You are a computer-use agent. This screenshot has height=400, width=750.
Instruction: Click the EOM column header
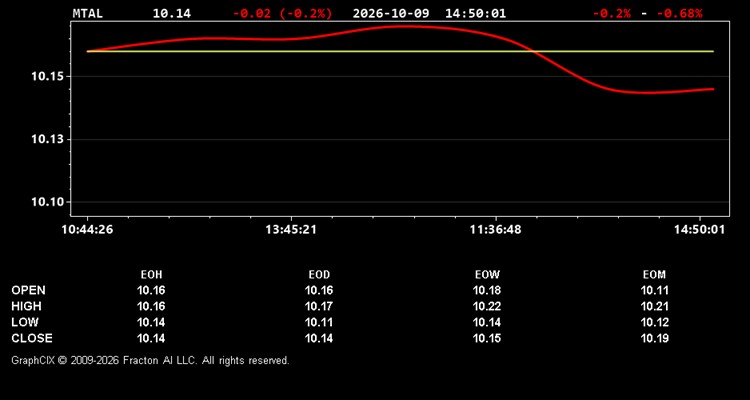[654, 275]
